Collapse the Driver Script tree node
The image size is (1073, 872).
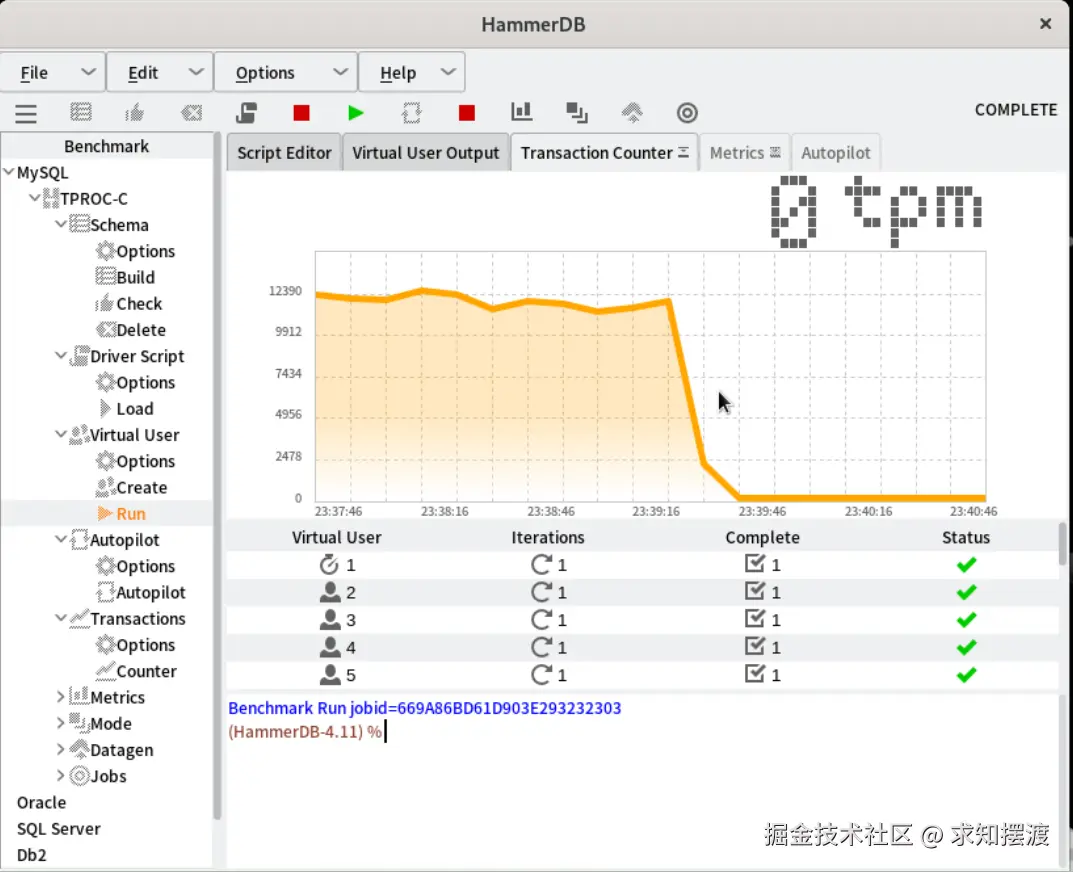tap(60, 355)
